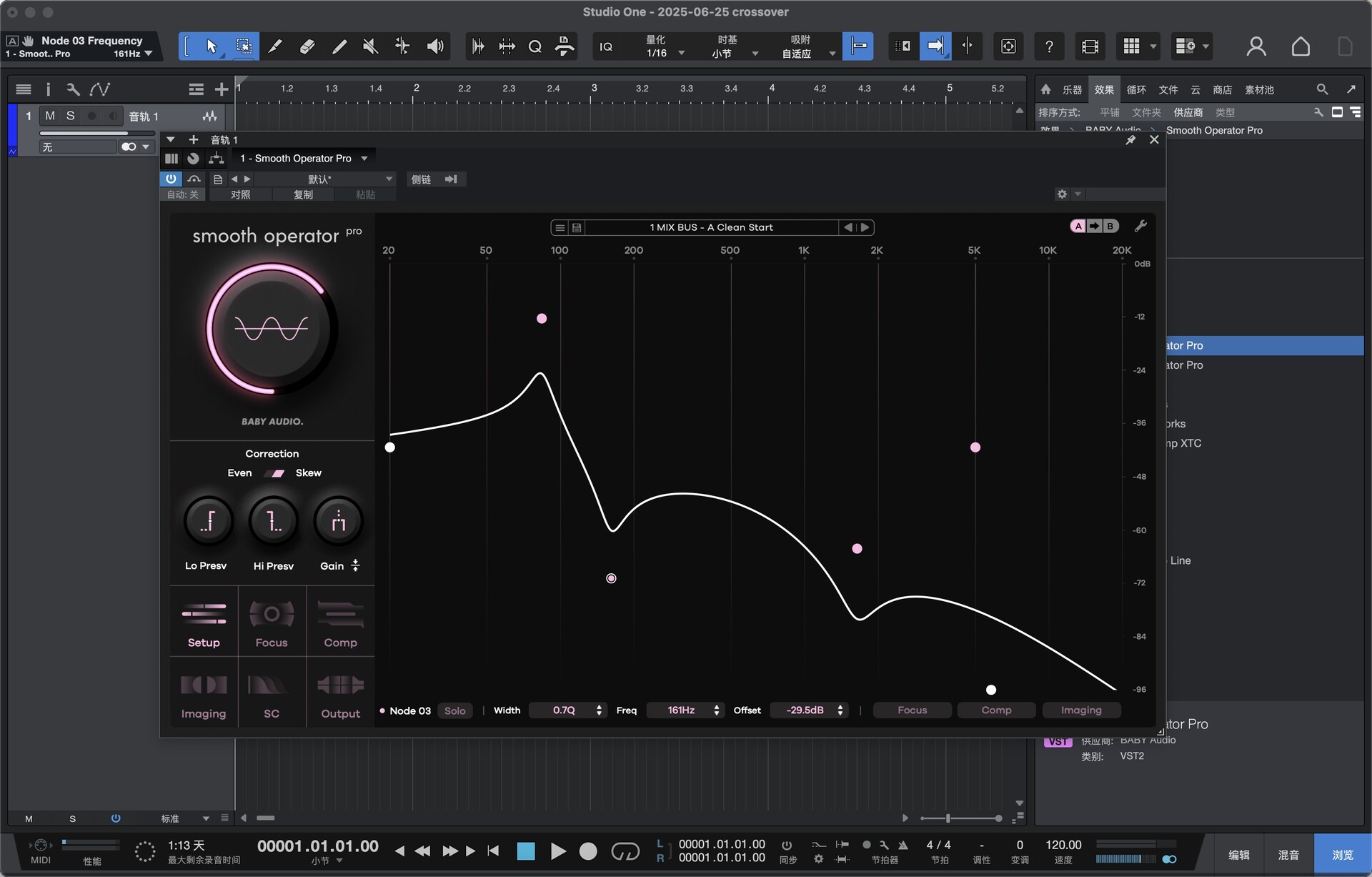Open the timebase 小节 dropdown
Image resolution: width=1372 pixels, height=877 pixels.
click(x=734, y=54)
